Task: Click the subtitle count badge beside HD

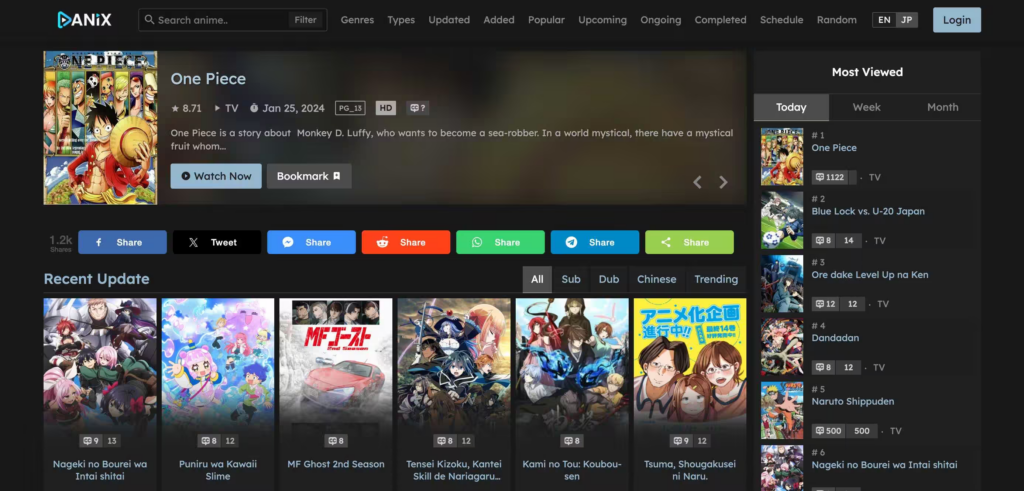Action: (417, 108)
